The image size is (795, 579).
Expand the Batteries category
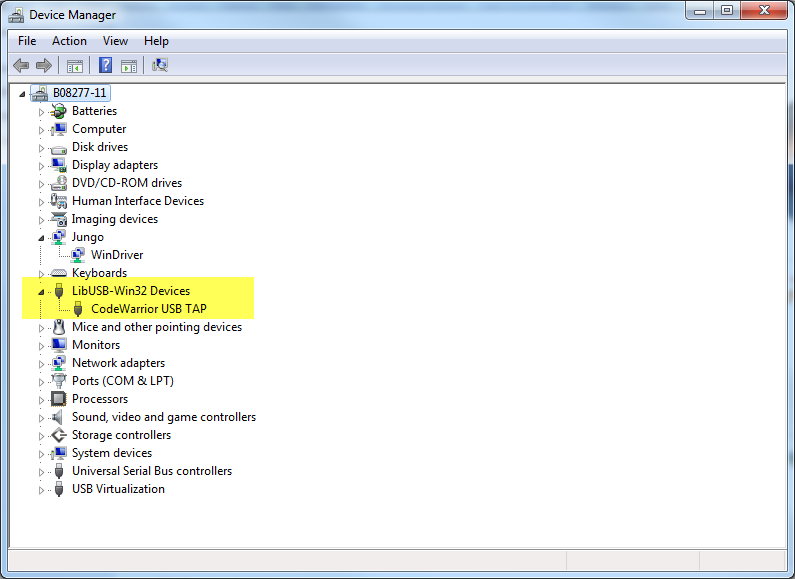[x=41, y=112]
